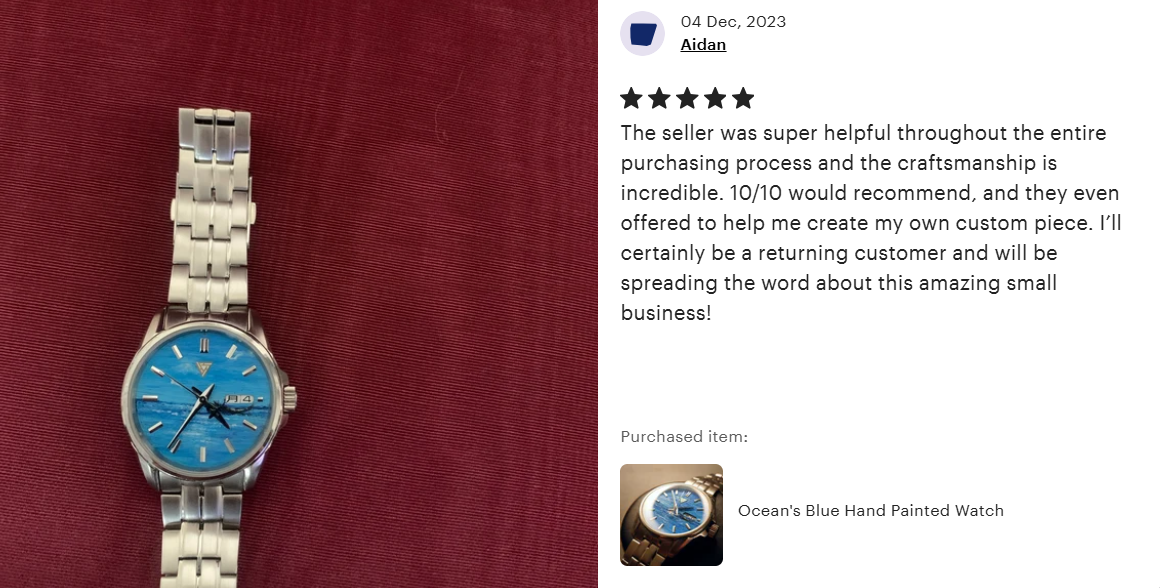This screenshot has height=588, width=1160.
Task: Click the fifth rating star
Action: [x=743, y=98]
